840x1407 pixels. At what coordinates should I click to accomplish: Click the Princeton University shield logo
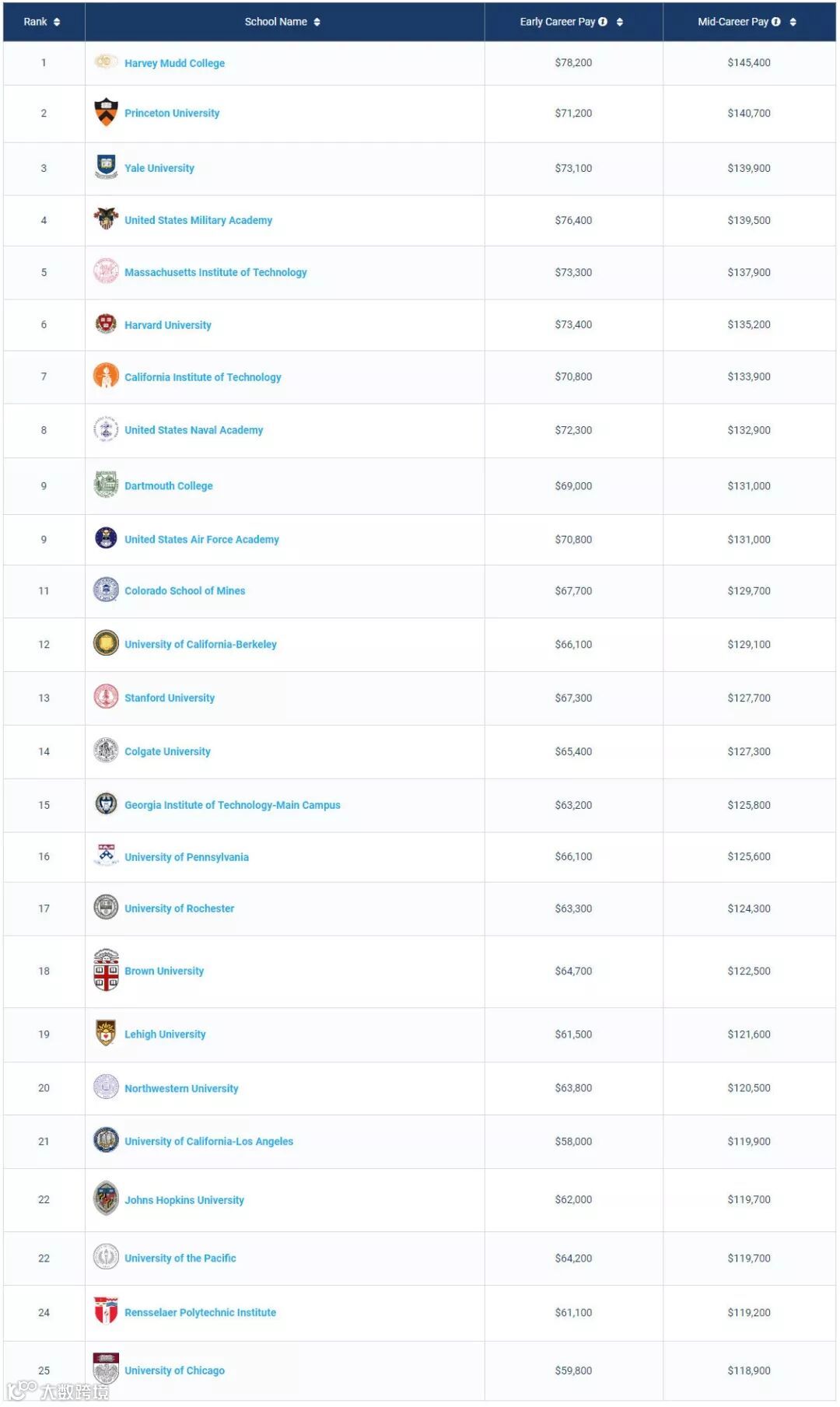click(106, 112)
